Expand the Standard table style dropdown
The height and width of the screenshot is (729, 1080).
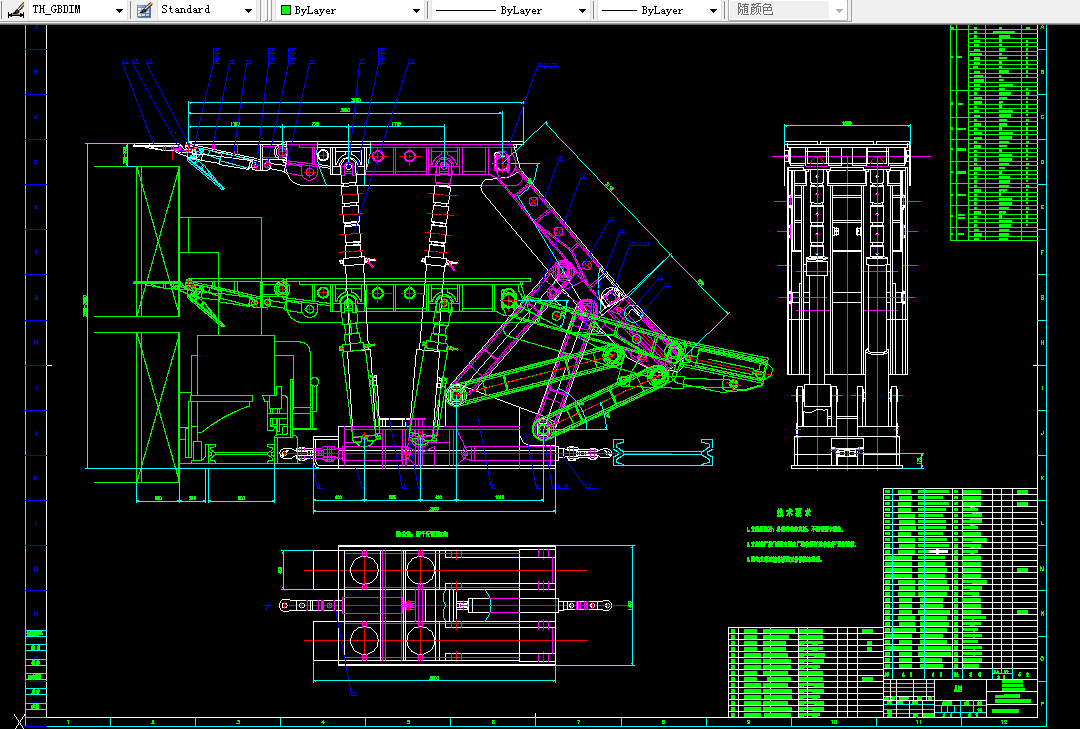[206, 10]
